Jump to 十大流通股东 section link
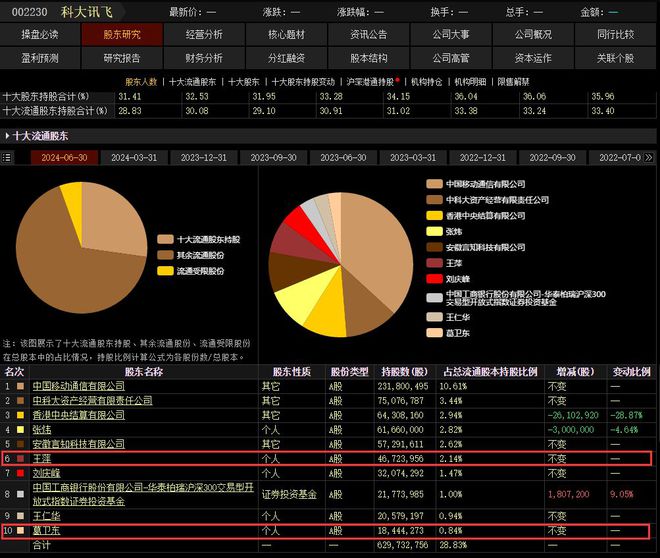The height and width of the screenshot is (558, 660). 192,82
